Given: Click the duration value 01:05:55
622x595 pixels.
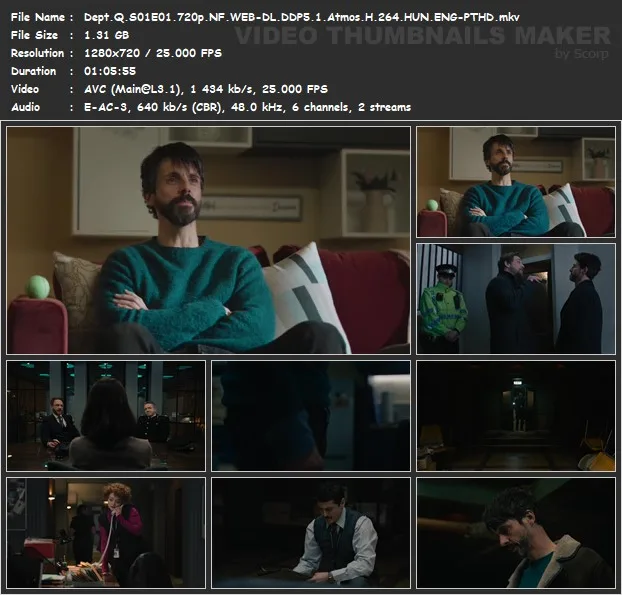Looking at the screenshot, I should click(x=110, y=71).
